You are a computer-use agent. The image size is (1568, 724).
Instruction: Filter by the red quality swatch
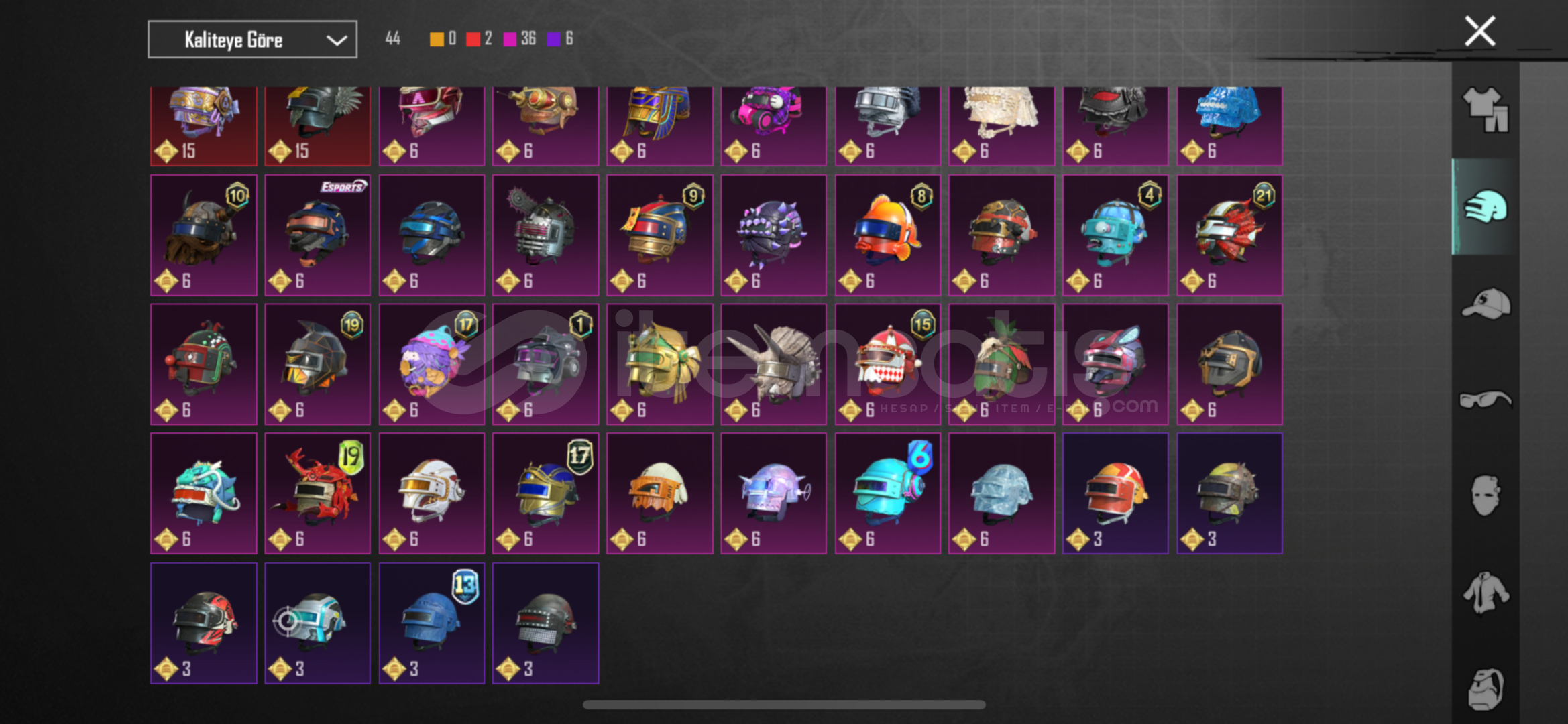coord(473,39)
